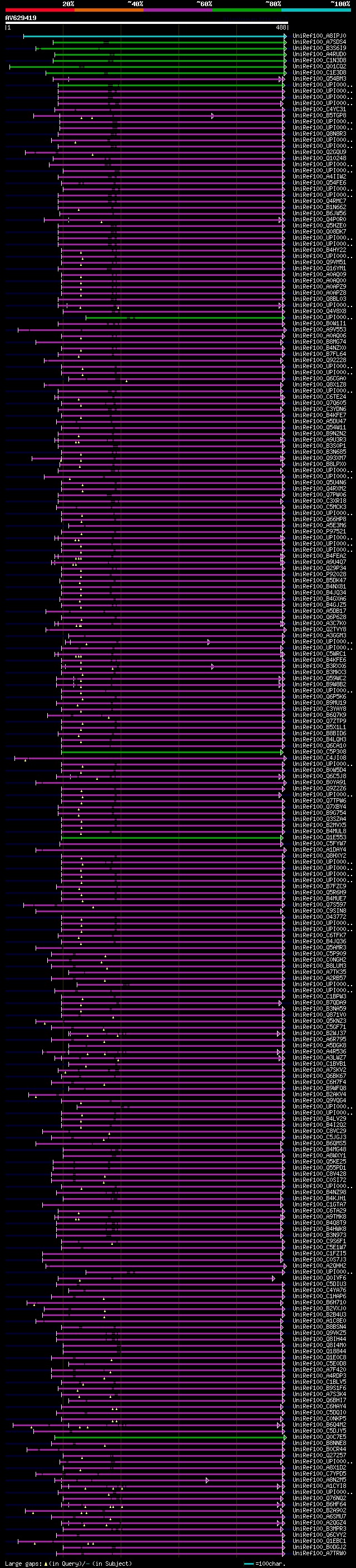356x1568 pixels.
Task: Select the UniRef100_A4IIW2 label
Action: (x=319, y=176)
